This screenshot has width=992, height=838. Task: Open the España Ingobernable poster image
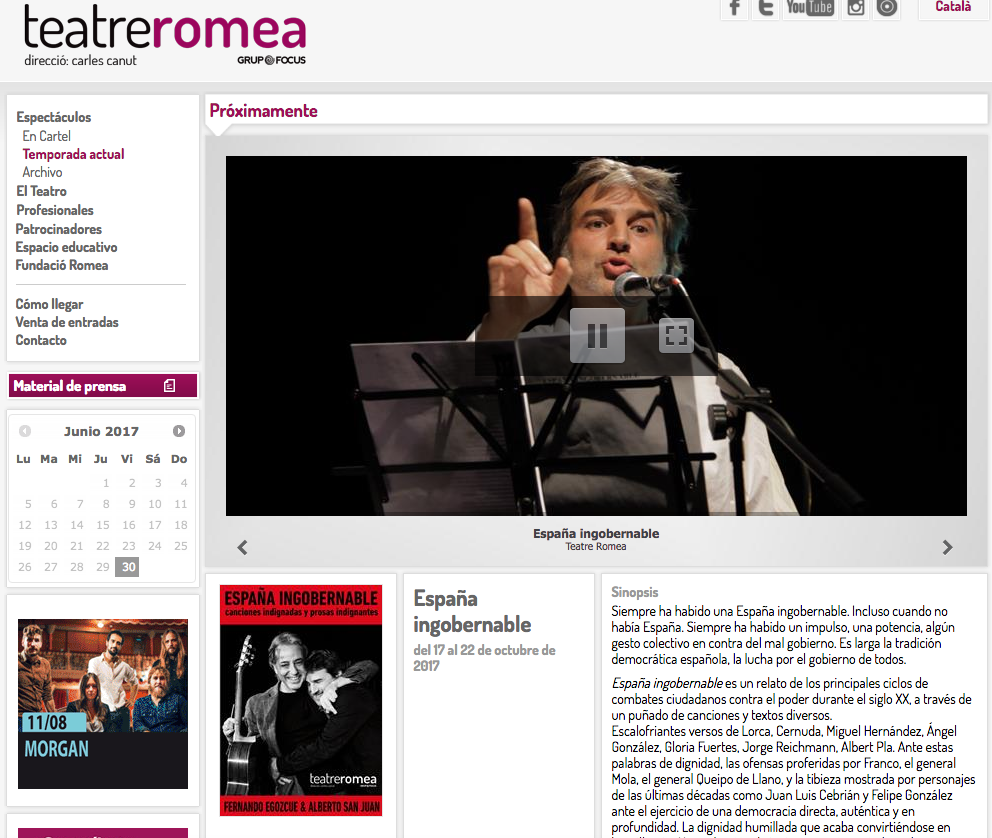tap(301, 700)
